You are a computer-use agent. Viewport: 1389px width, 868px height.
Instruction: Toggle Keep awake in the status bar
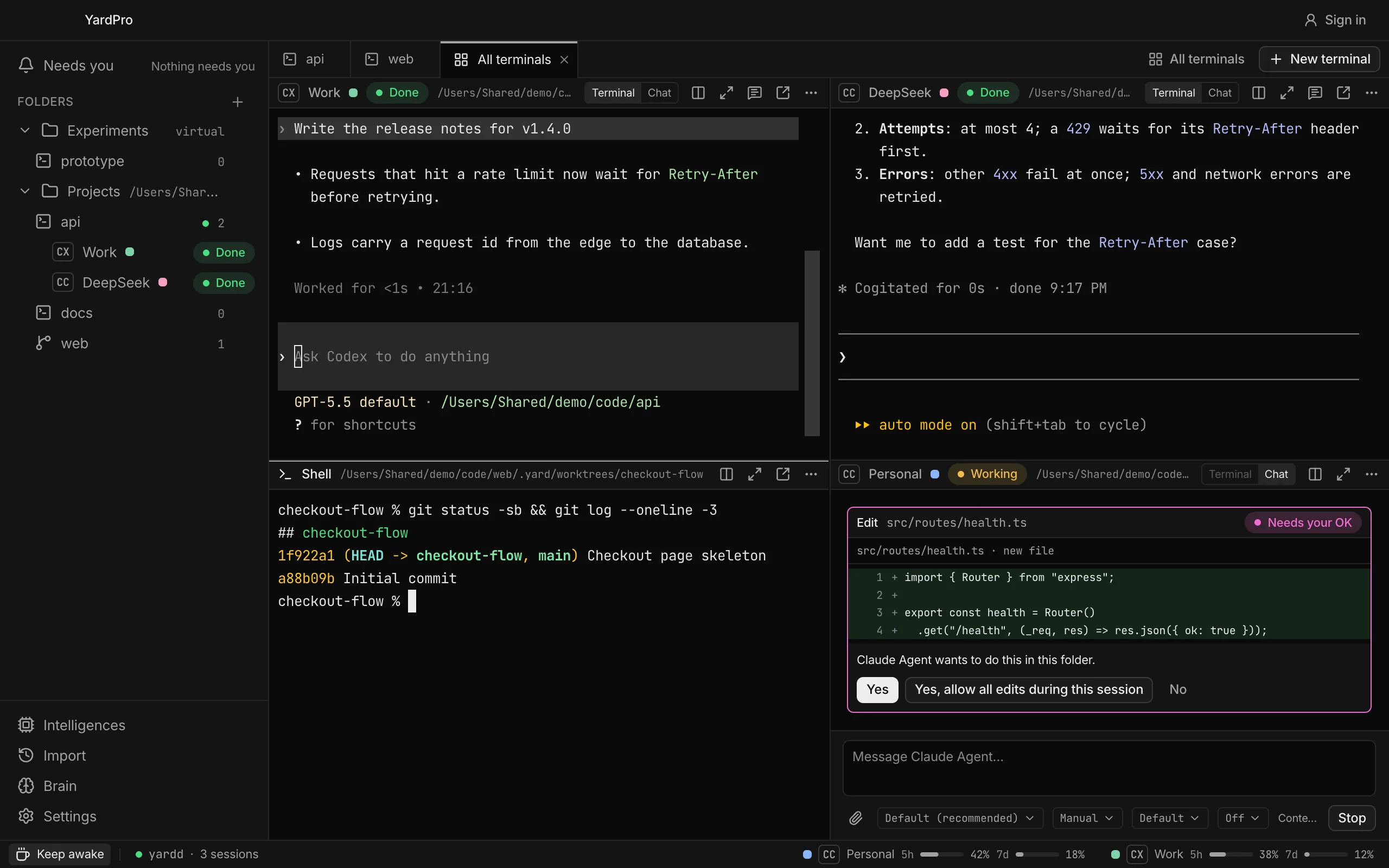[x=60, y=854]
